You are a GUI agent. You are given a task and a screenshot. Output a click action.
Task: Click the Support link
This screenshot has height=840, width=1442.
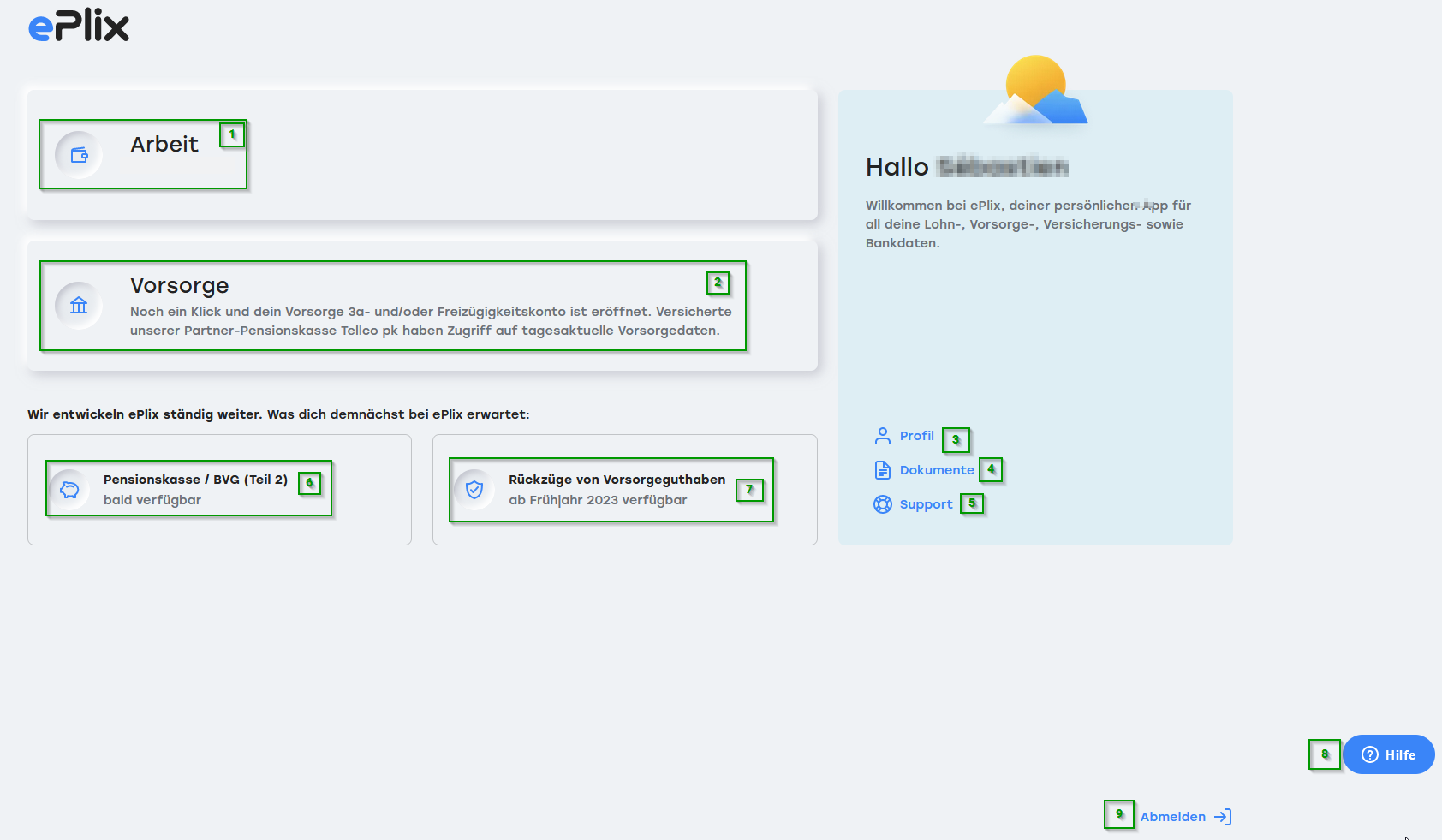[926, 504]
